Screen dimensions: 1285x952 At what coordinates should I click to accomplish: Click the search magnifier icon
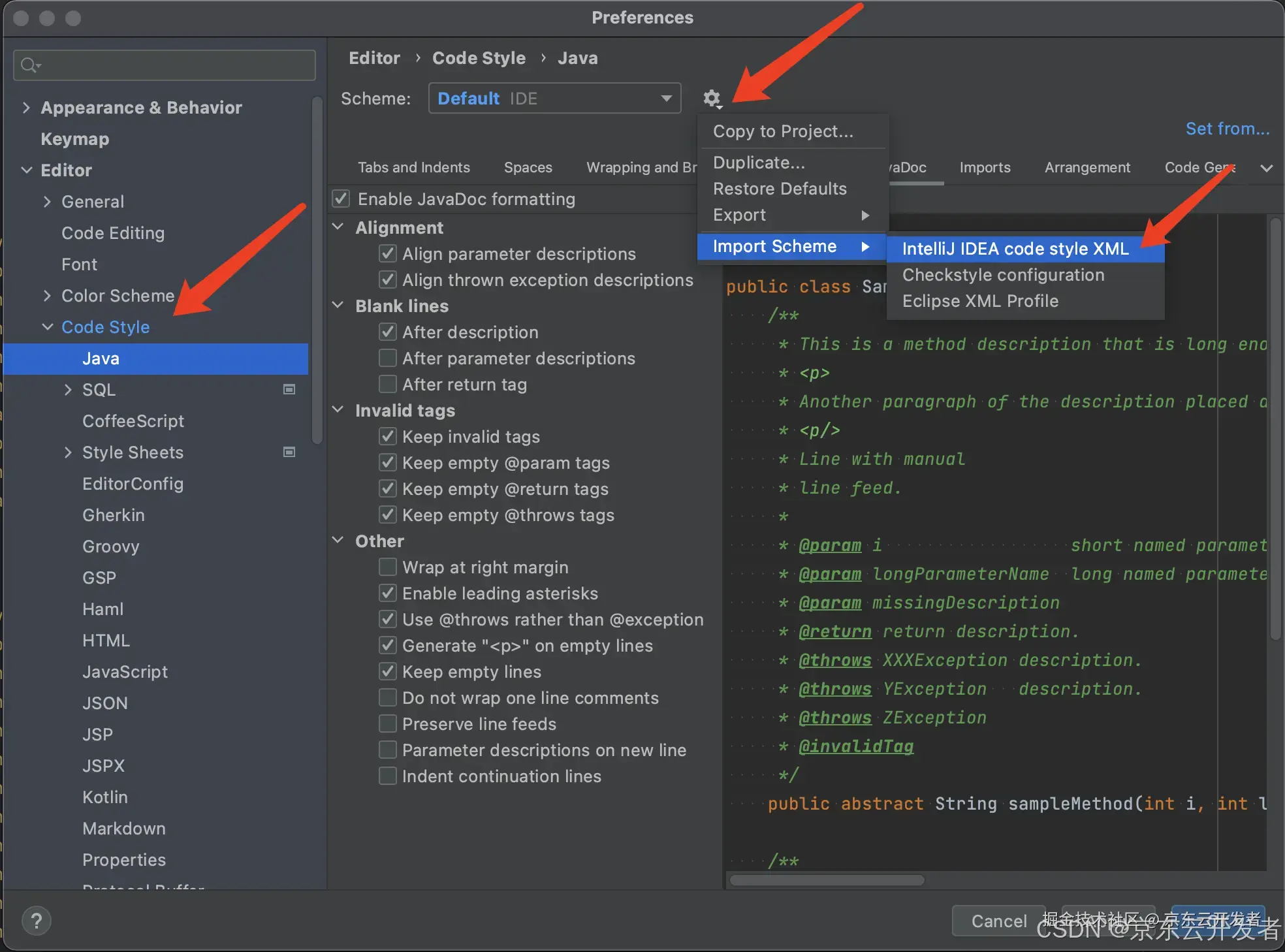pos(29,65)
